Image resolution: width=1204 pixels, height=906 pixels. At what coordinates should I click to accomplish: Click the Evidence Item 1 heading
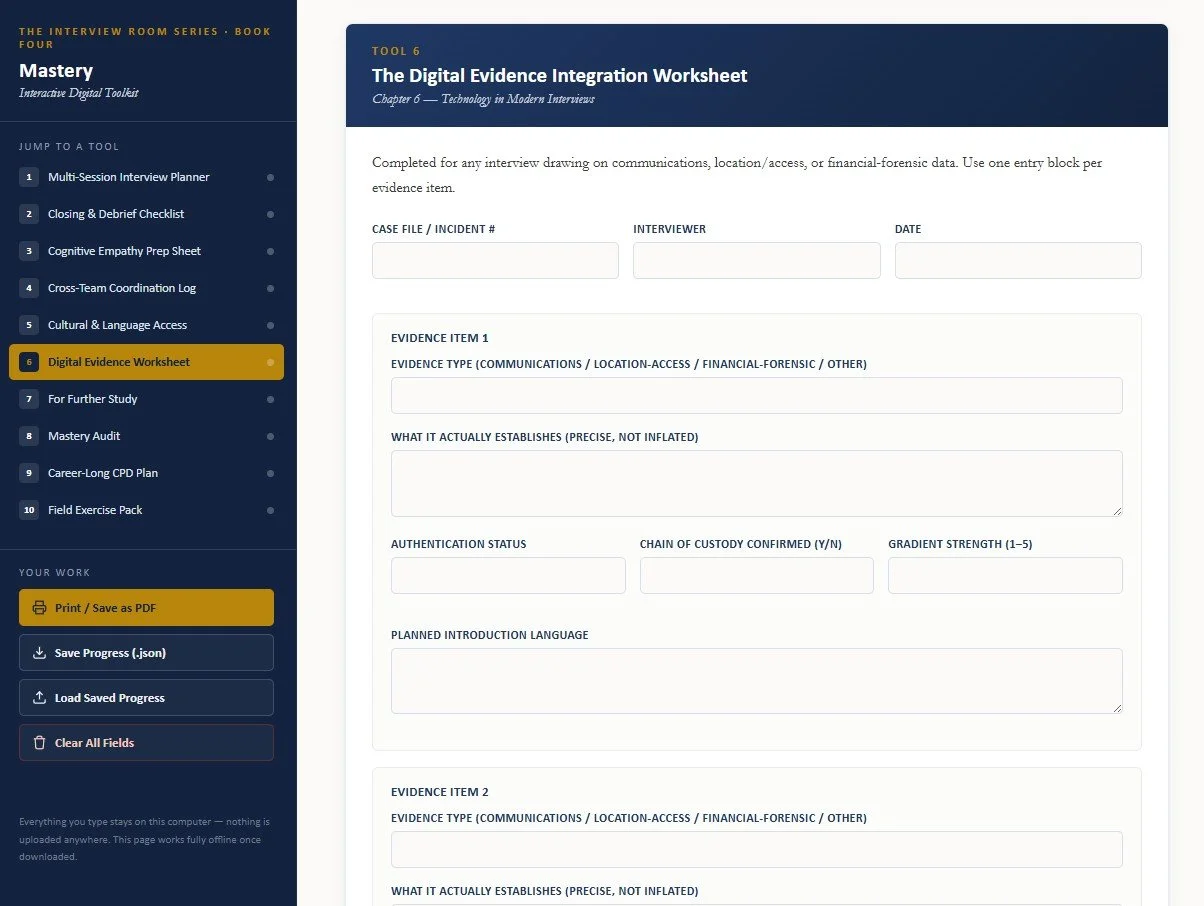[x=440, y=338]
